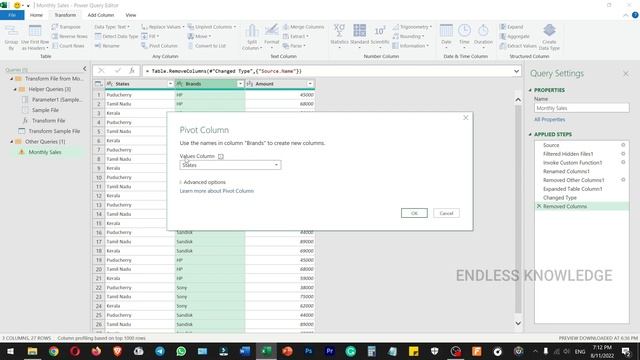The image size is (640, 360).
Task: Click the preview scrollbar down arrow
Action: point(518,323)
